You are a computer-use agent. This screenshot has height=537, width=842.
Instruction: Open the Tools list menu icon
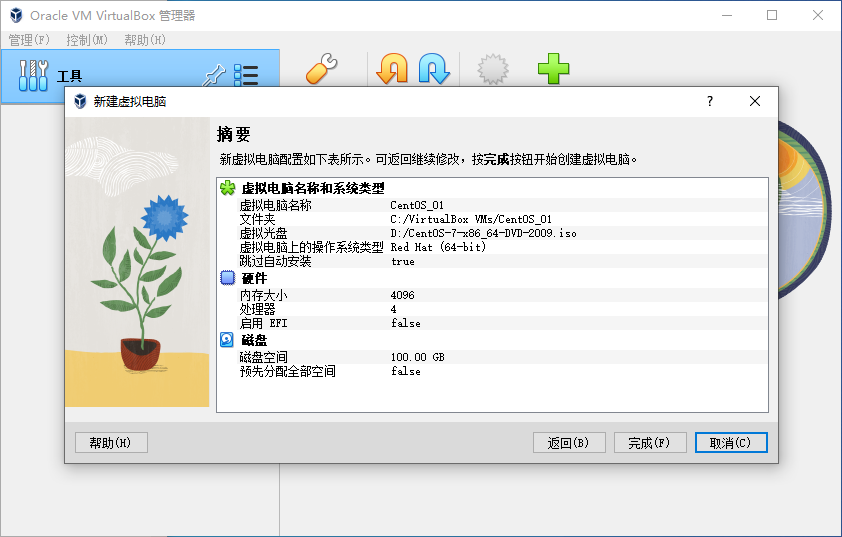tap(246, 75)
